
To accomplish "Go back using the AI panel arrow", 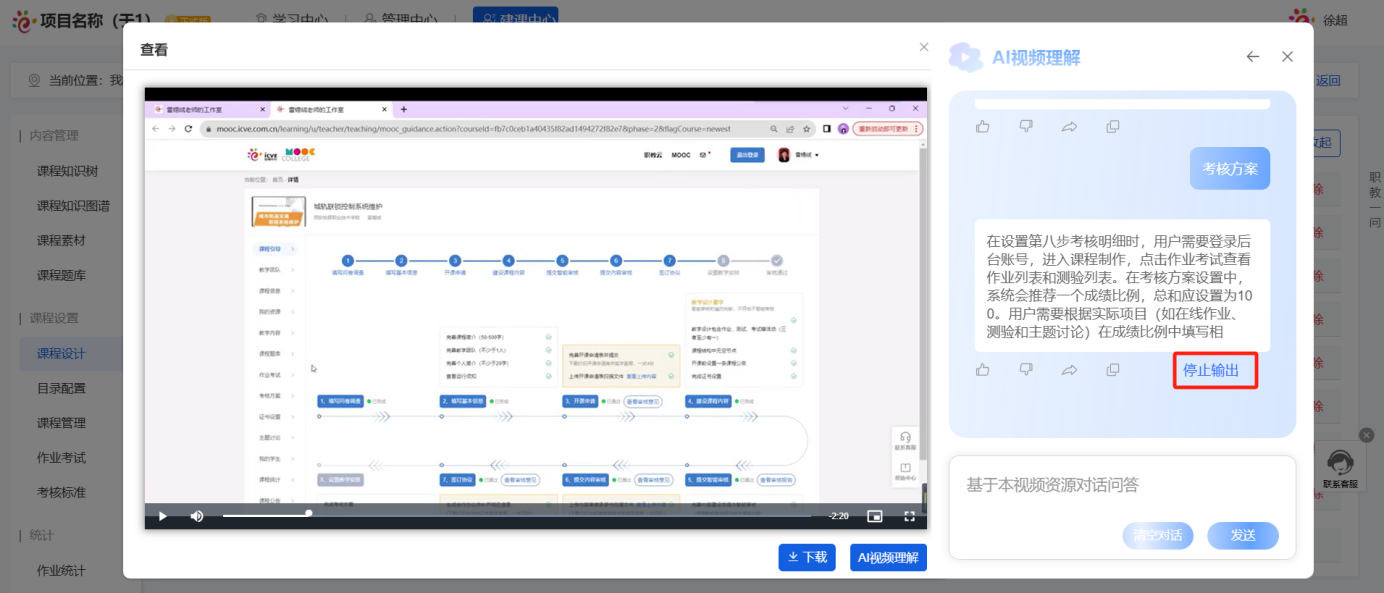I will tap(1253, 57).
